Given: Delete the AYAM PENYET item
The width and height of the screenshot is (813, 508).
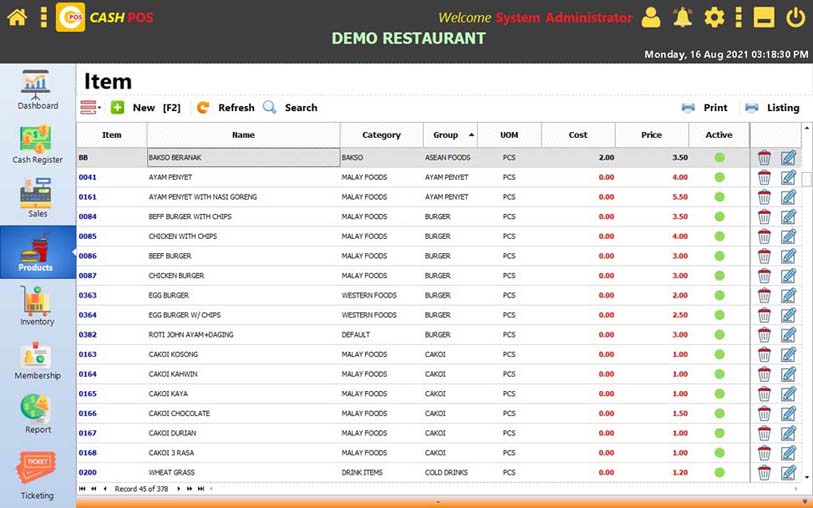Looking at the screenshot, I should [764, 177].
